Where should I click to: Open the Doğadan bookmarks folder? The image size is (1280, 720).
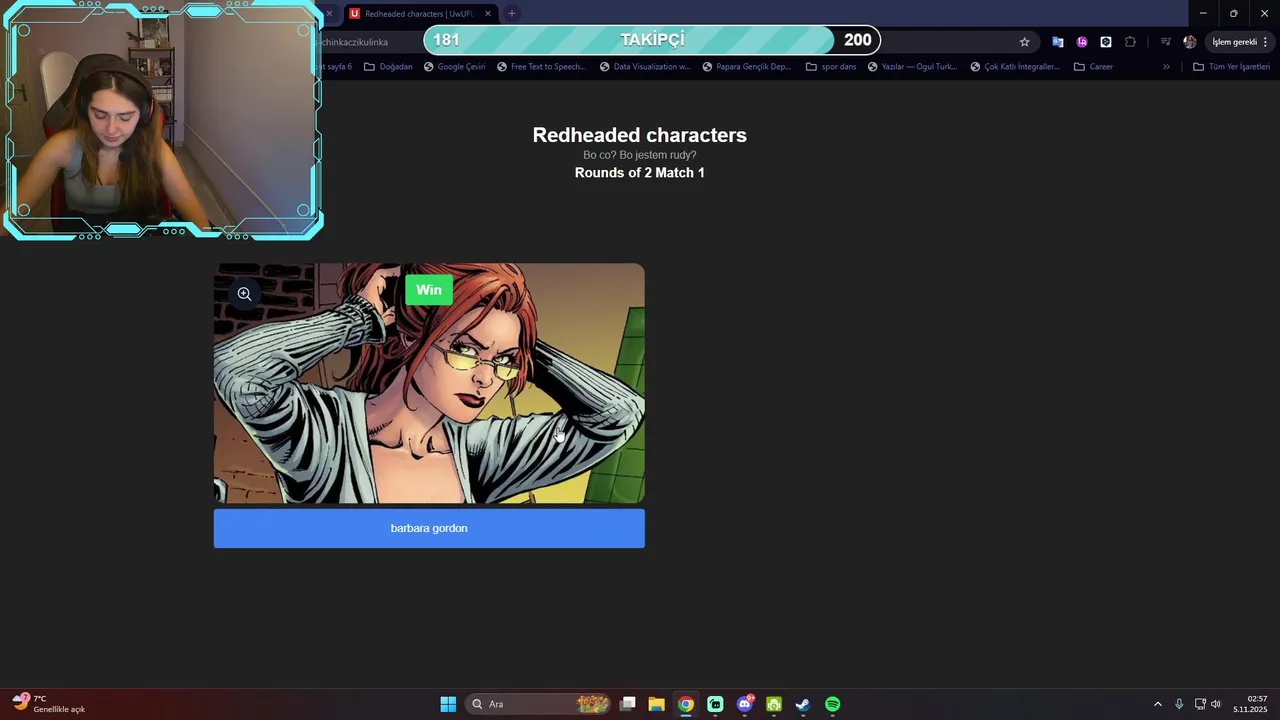(x=388, y=67)
